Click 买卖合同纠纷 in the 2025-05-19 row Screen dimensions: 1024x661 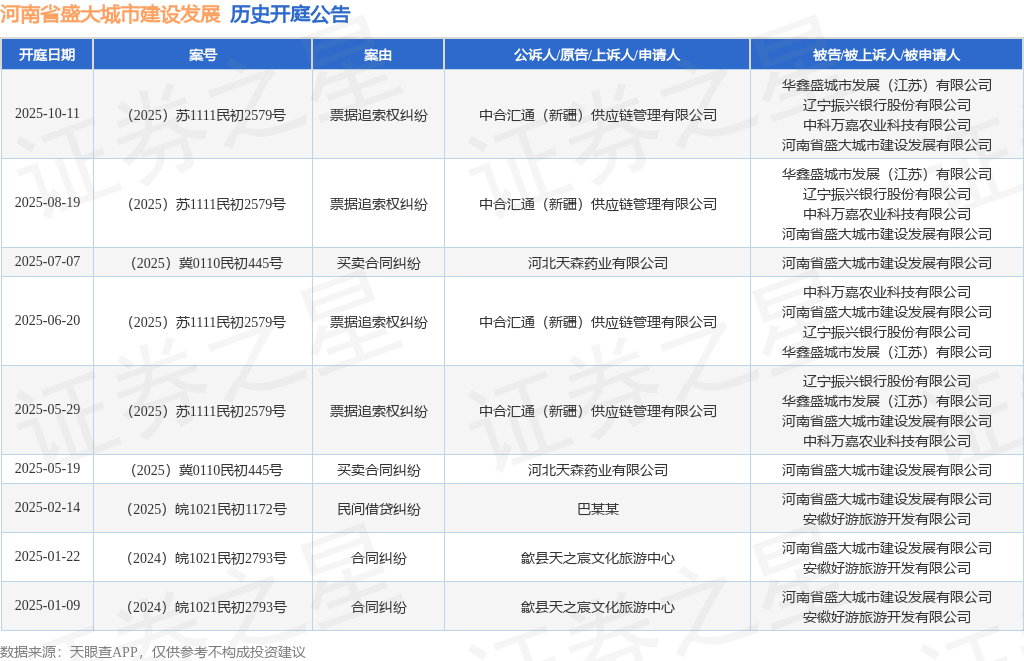point(378,470)
